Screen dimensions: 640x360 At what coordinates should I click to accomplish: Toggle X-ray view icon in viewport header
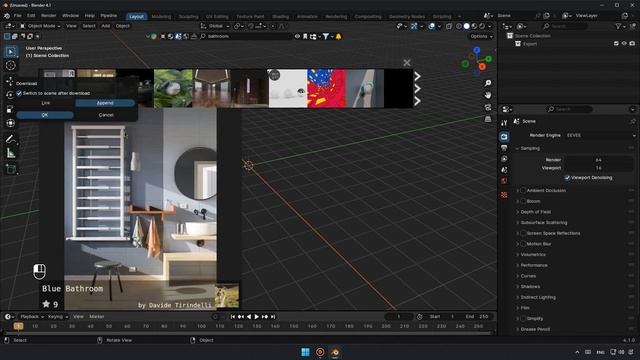tap(449, 26)
